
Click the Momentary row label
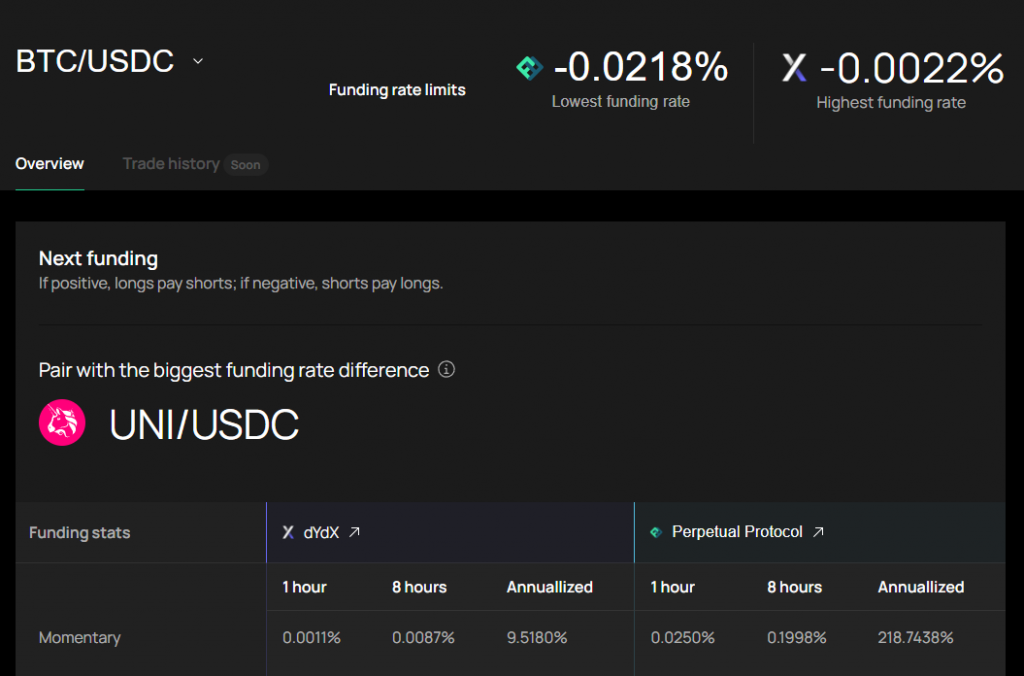[79, 638]
